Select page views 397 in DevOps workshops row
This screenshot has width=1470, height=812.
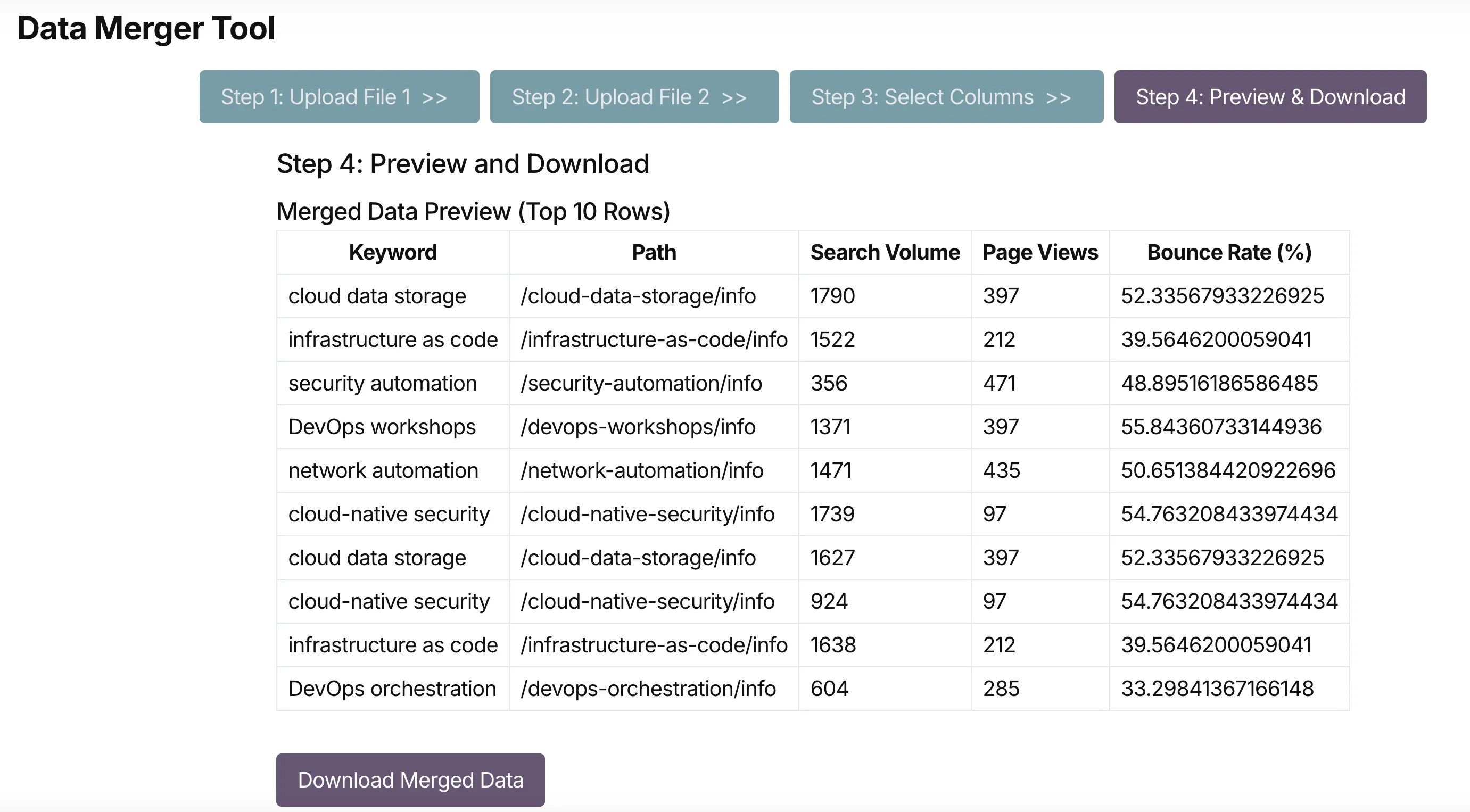tap(1040, 427)
